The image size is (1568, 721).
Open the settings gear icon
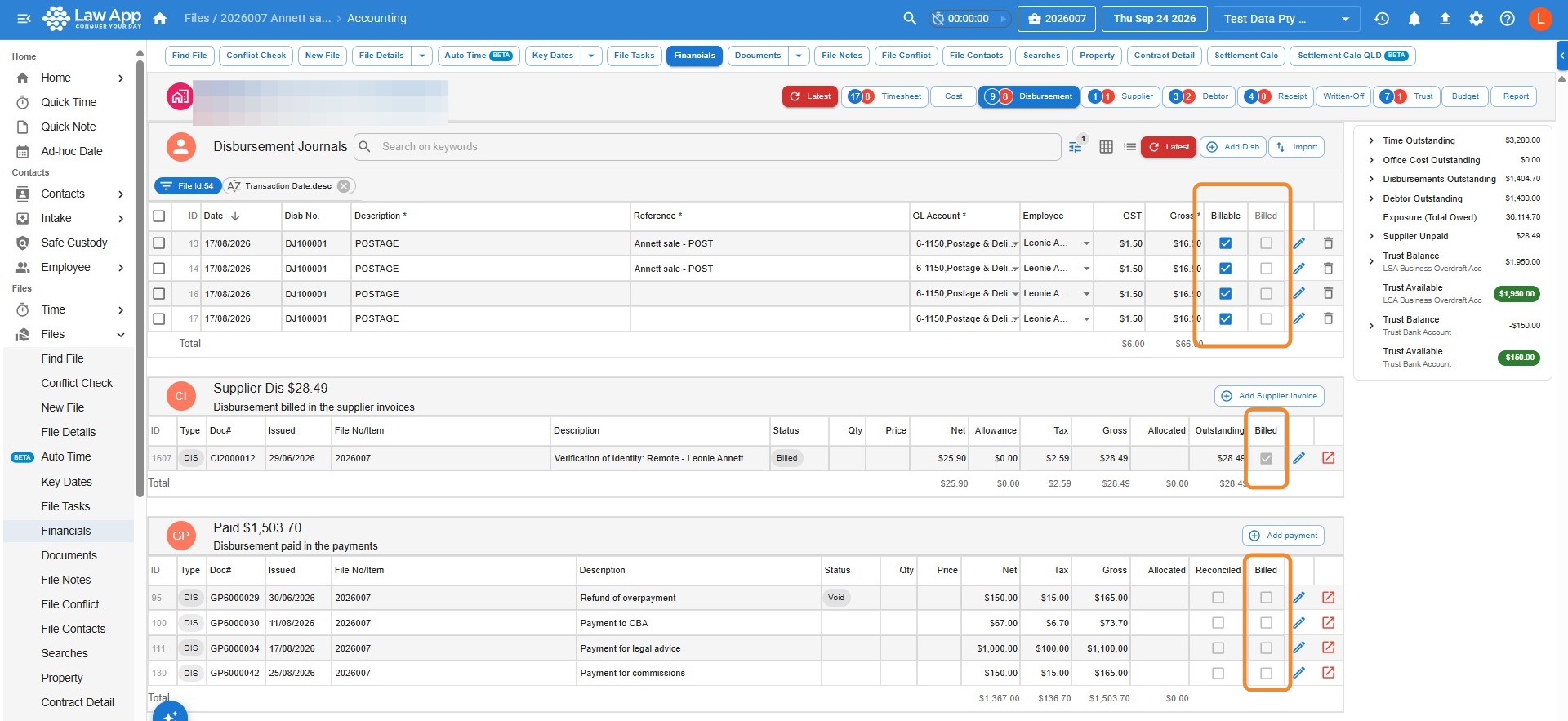pos(1476,18)
